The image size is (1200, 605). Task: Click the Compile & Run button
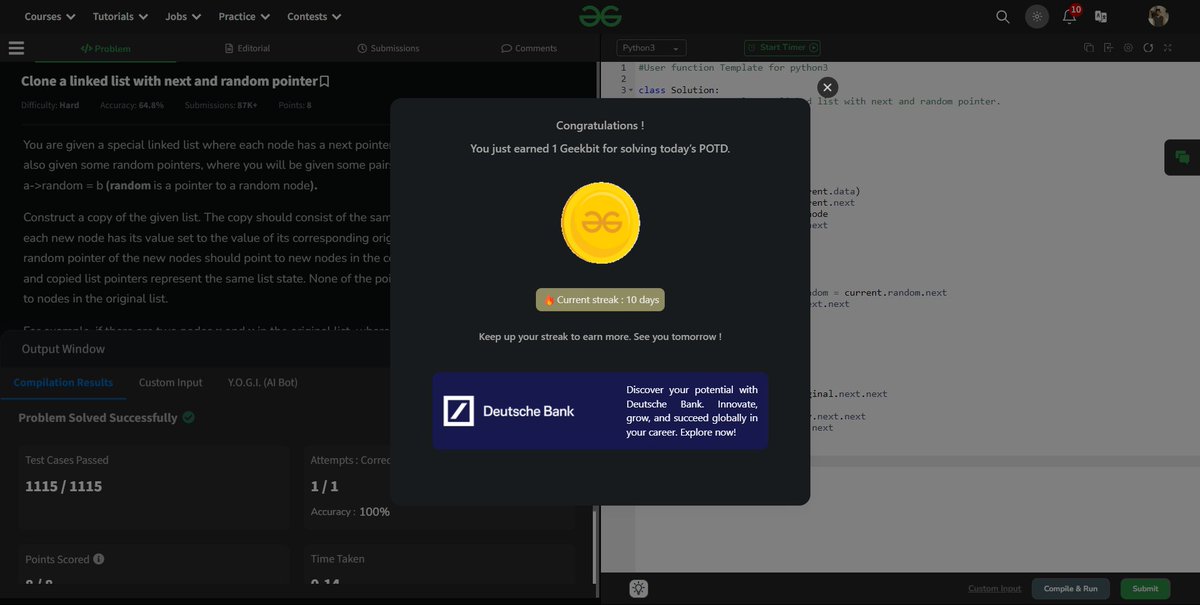[x=1071, y=589]
